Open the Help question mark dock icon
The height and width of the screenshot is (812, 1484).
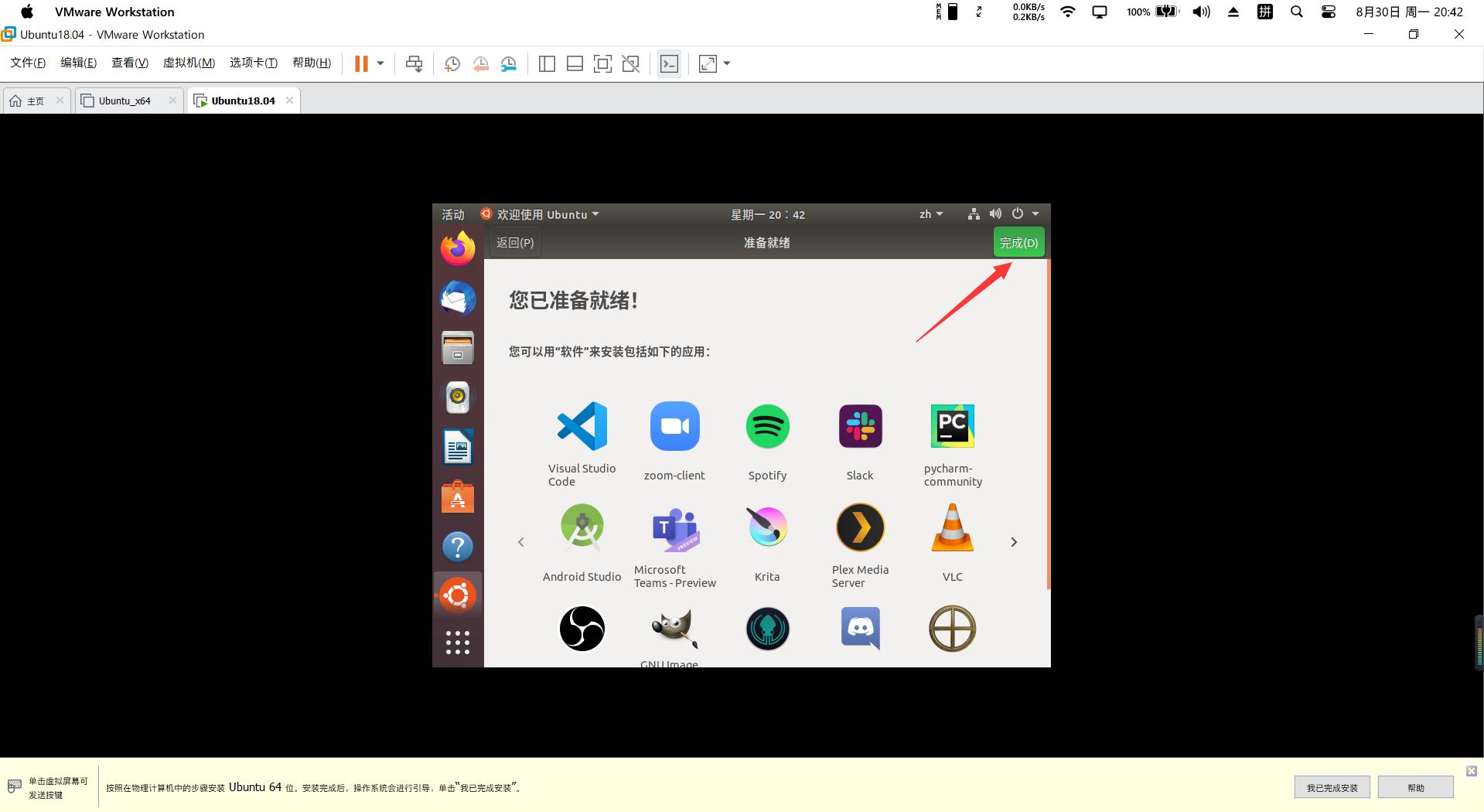tap(458, 547)
